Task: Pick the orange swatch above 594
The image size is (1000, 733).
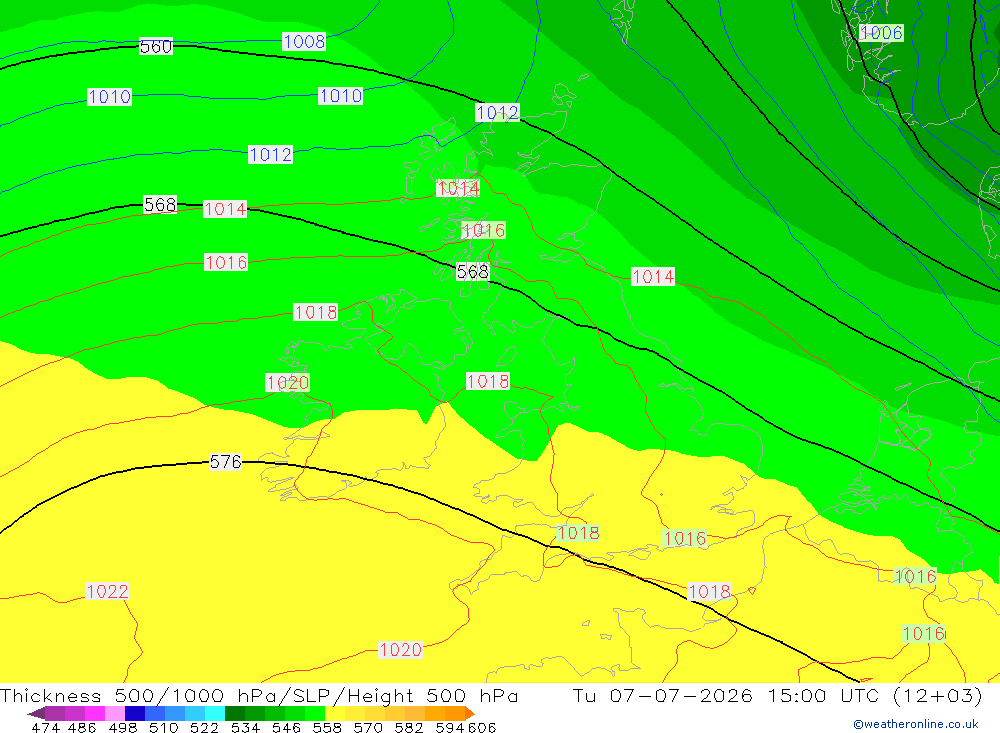Action: coord(455,713)
